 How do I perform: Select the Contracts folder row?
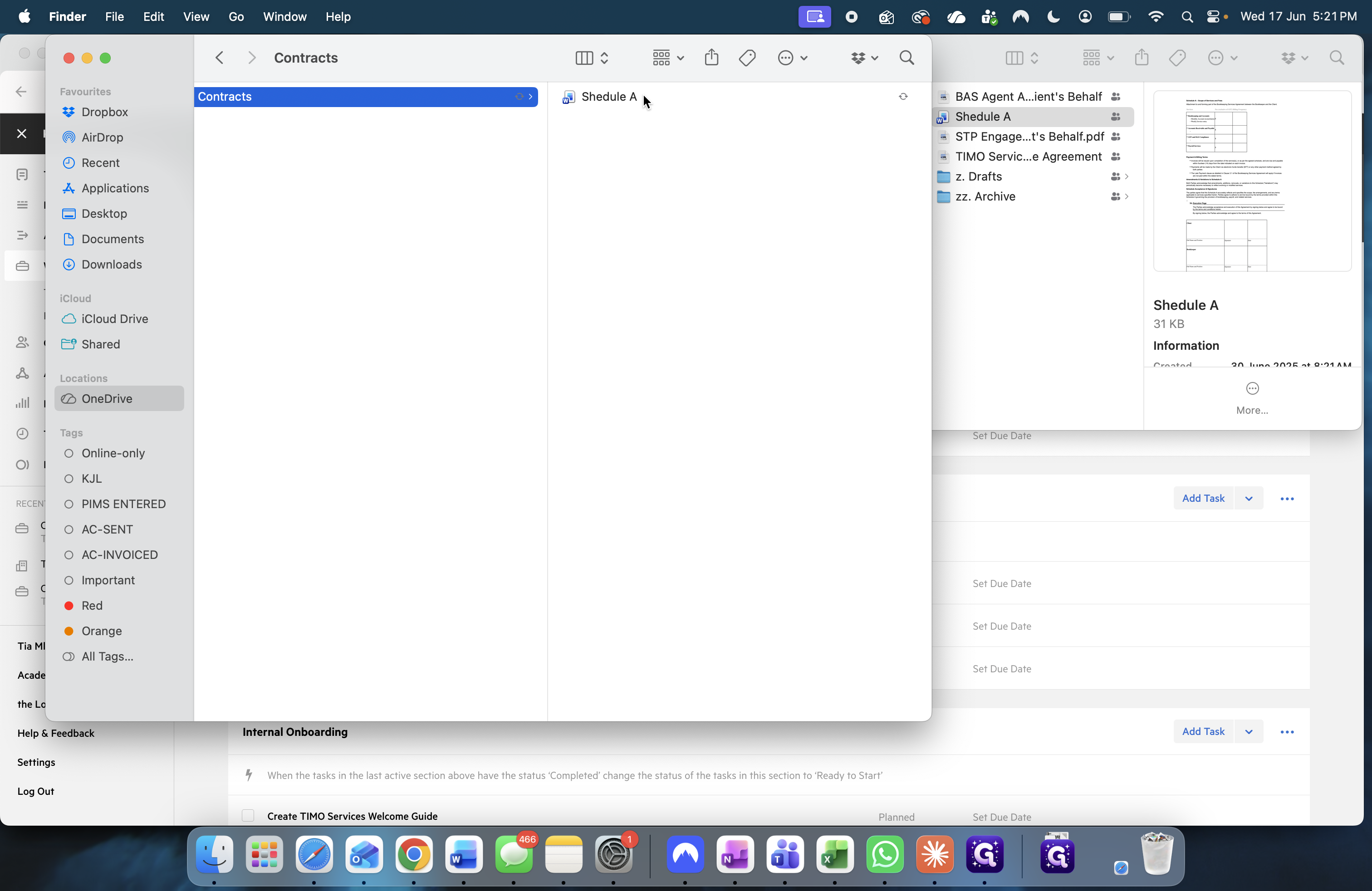(366, 96)
